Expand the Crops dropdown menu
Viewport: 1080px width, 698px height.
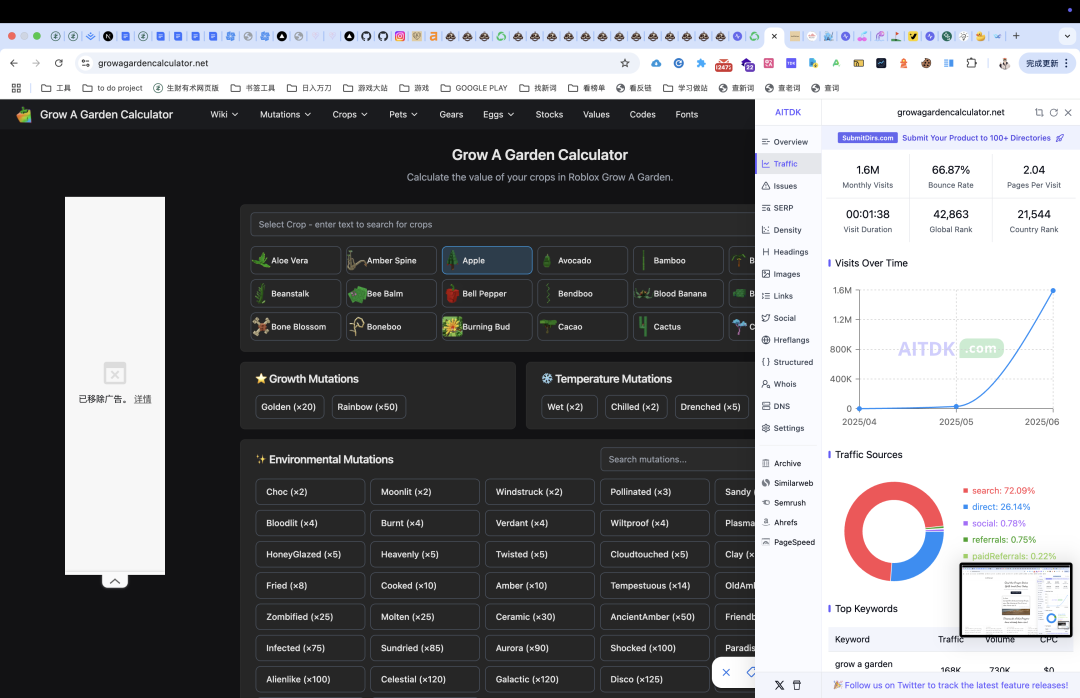[350, 114]
